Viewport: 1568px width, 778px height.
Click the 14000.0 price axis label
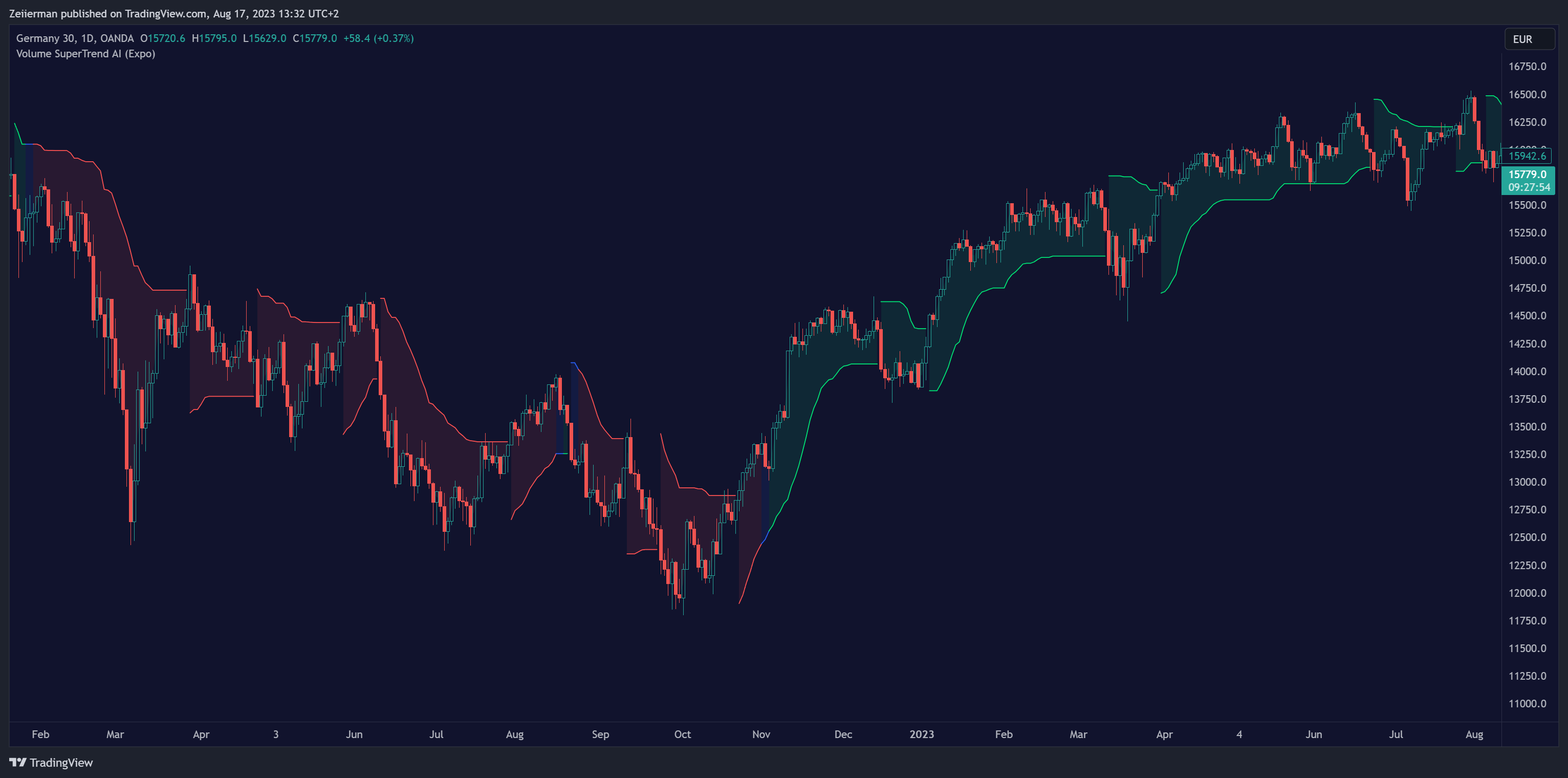point(1527,372)
